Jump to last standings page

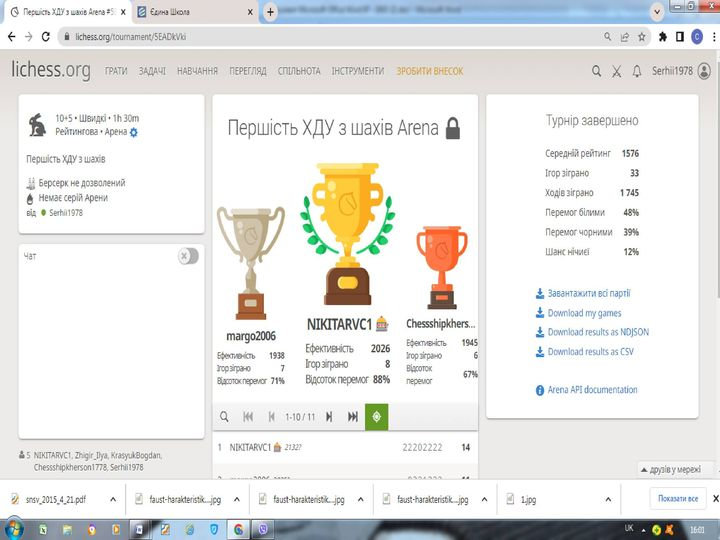[353, 416]
